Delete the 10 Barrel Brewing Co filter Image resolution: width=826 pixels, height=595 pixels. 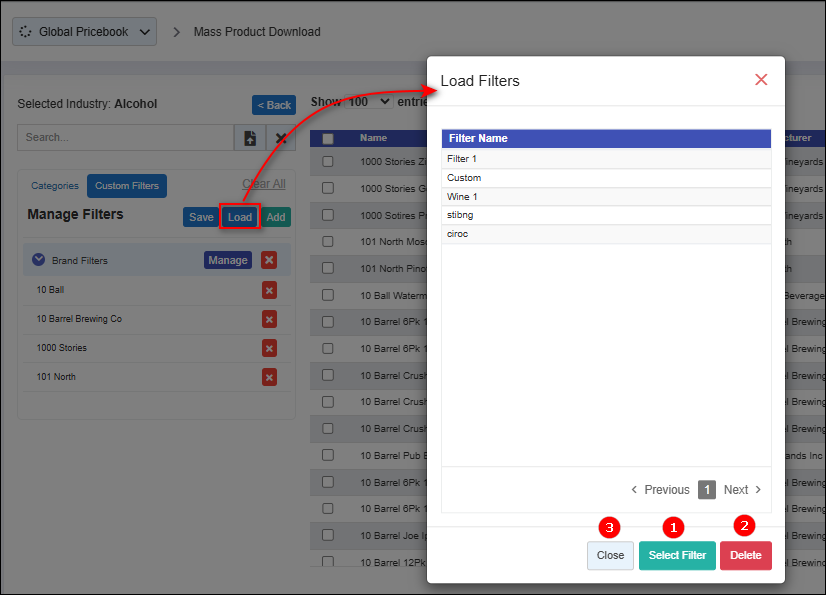click(x=269, y=319)
